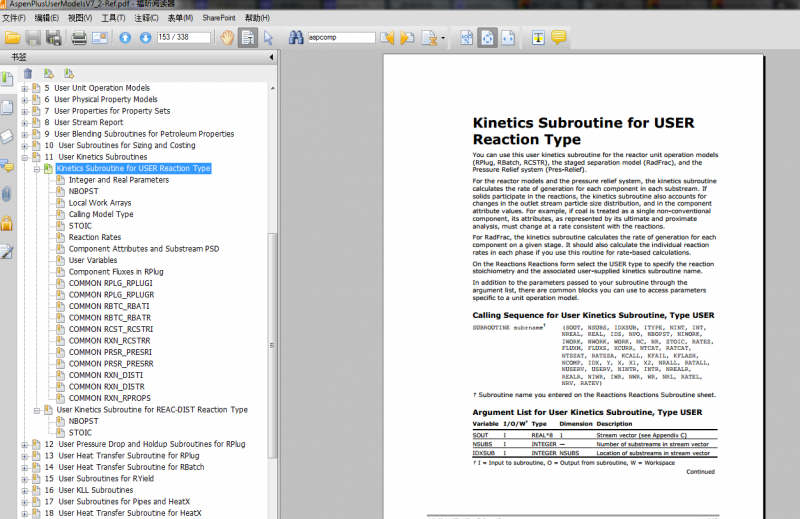800x519 pixels.
Task: Open COMMON RBTC_RBATI bookmark
Action: pos(109,306)
